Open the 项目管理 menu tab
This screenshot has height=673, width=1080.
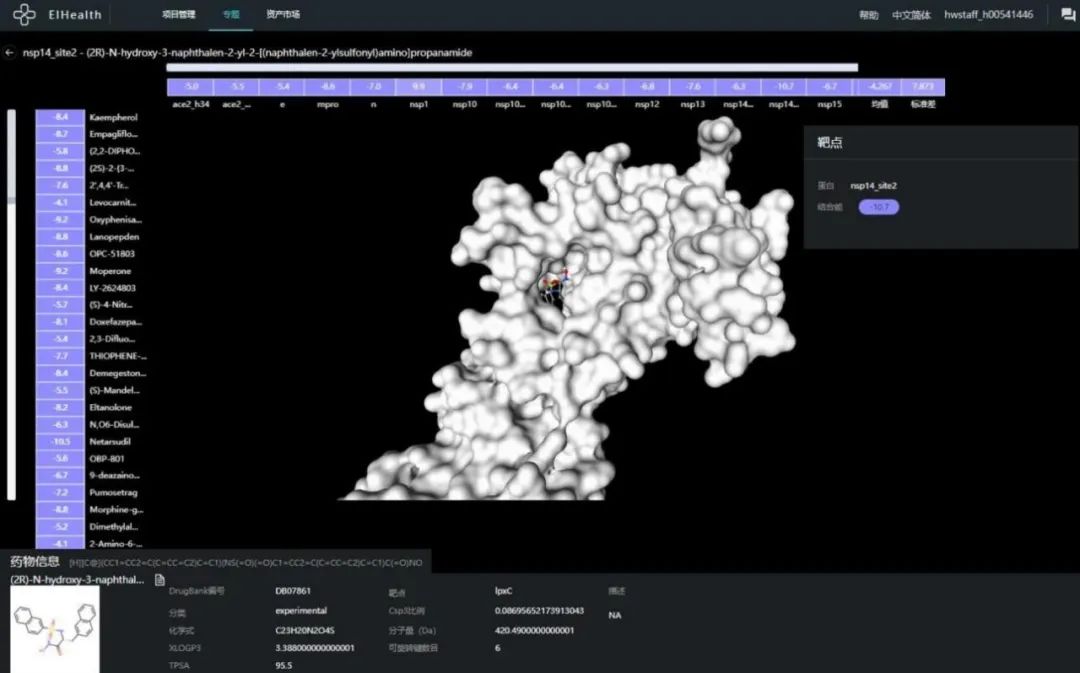pos(178,14)
